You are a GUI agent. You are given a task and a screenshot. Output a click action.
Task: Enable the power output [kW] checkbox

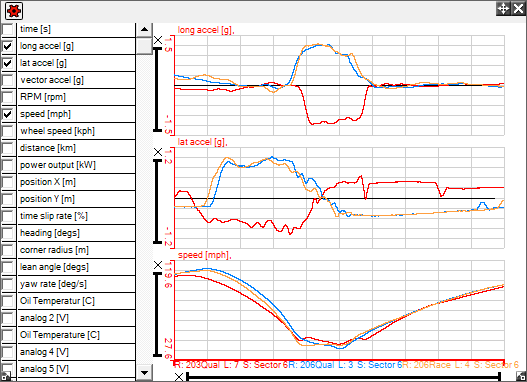[x=7, y=165]
